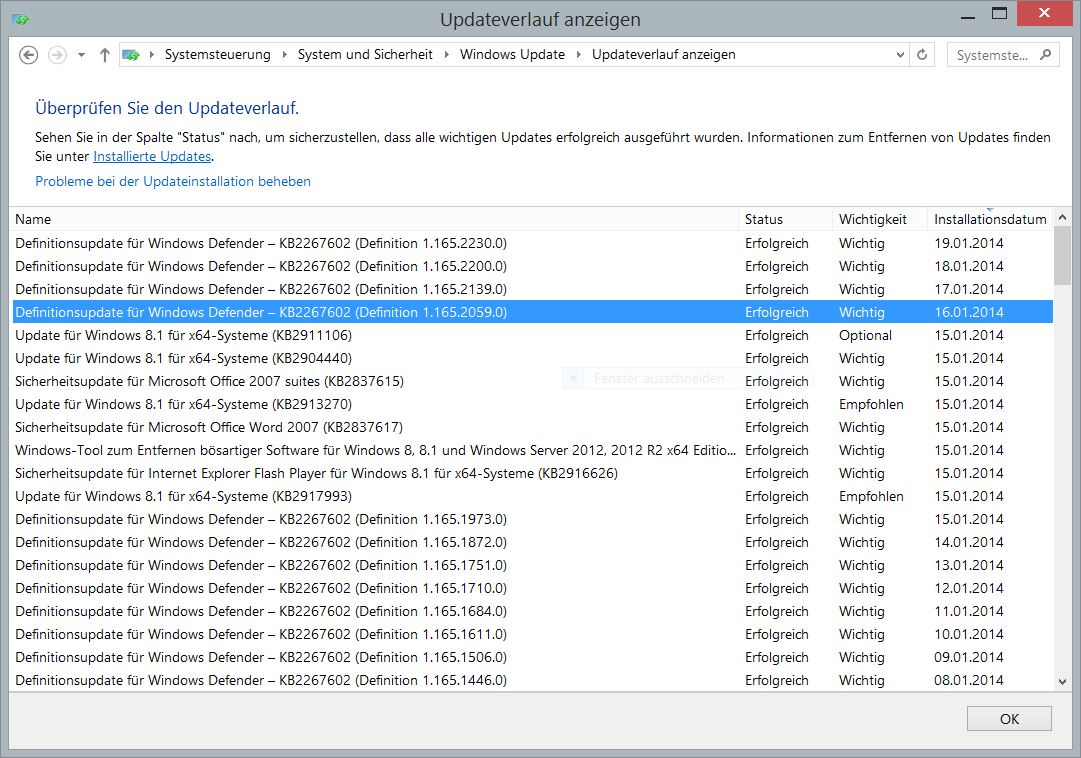Select the Systemsteuerung breadcrumb
This screenshot has width=1081, height=758.
pos(217,54)
